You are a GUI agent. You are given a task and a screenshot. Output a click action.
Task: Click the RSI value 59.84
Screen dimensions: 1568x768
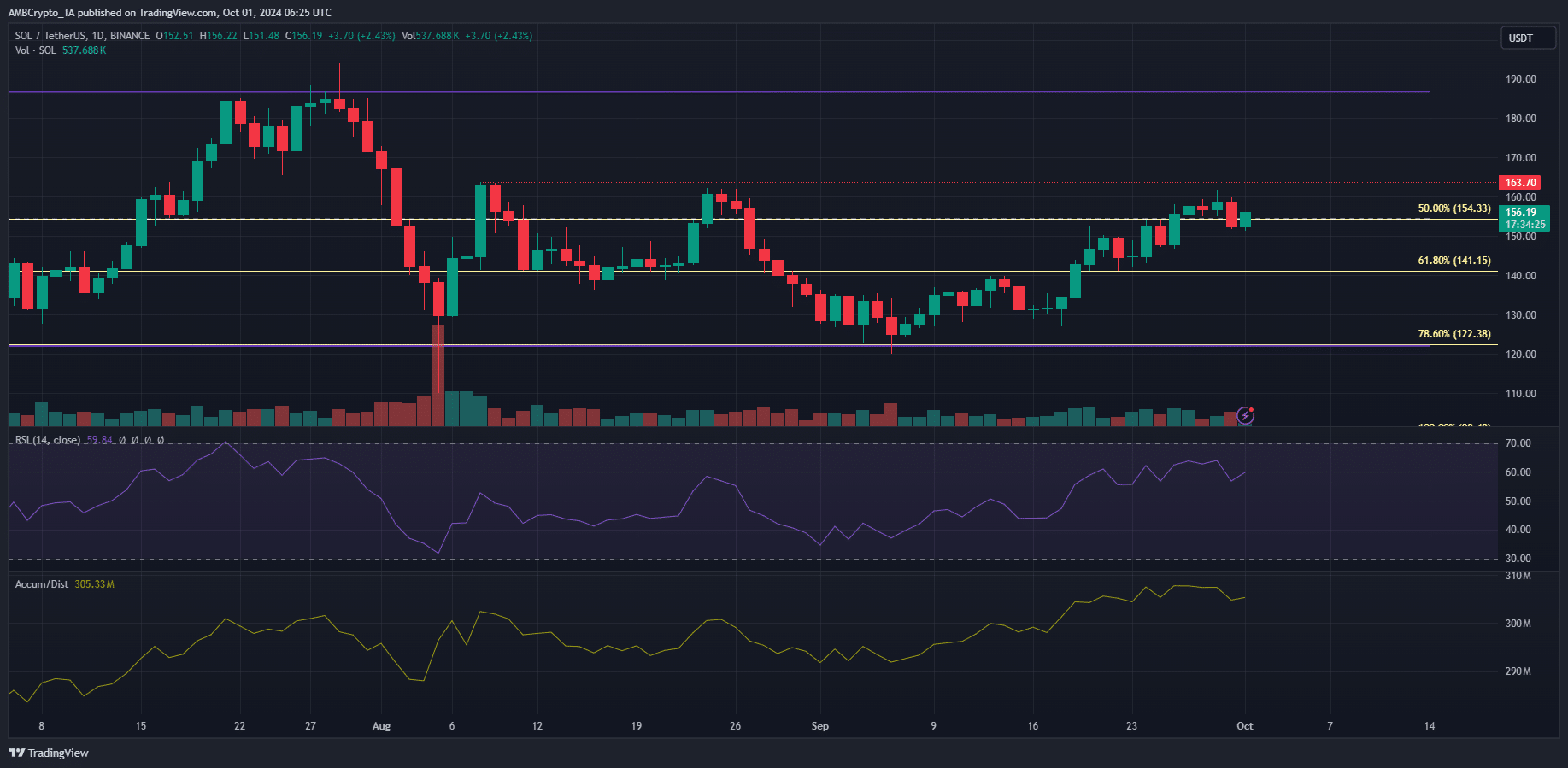coord(99,440)
